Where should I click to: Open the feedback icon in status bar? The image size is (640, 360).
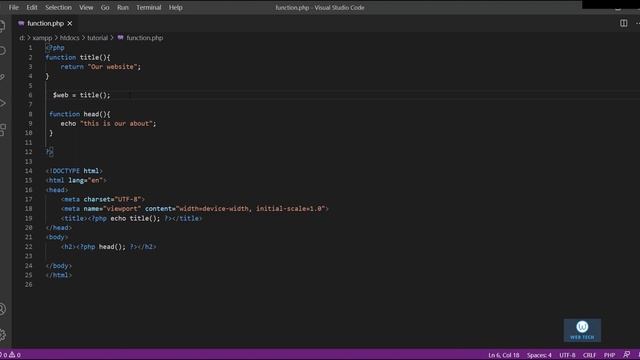pyautogui.click(x=626, y=355)
